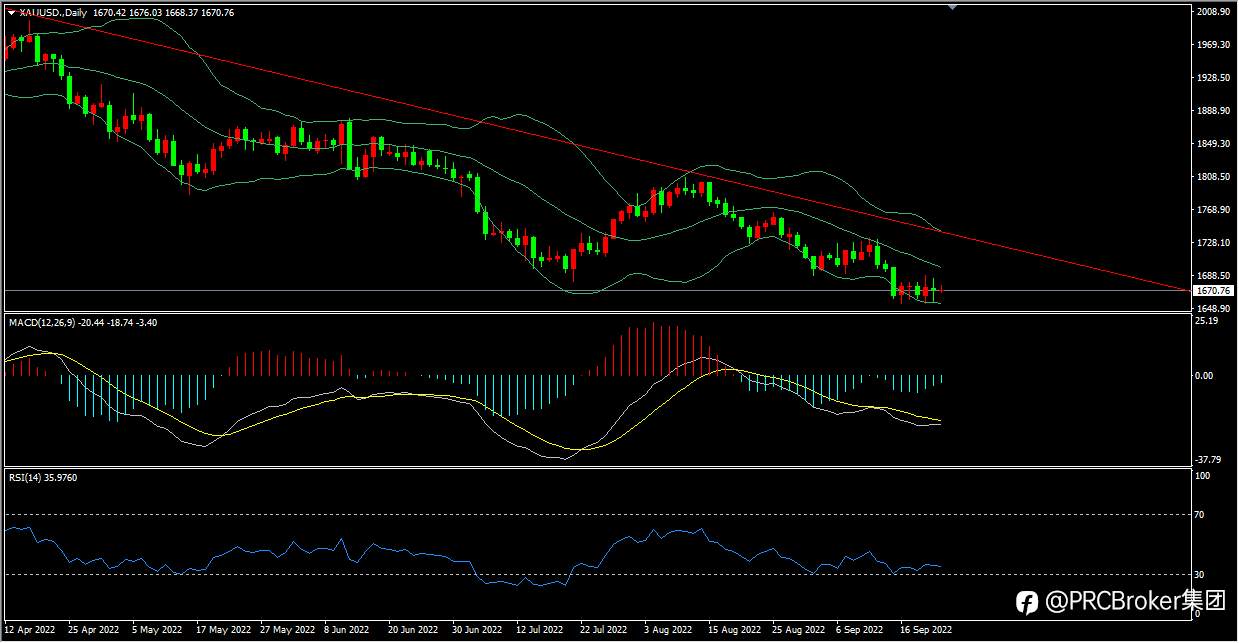The height and width of the screenshot is (643, 1239).
Task: Select the chart shift triangle marker at top
Action: (x=952, y=7)
